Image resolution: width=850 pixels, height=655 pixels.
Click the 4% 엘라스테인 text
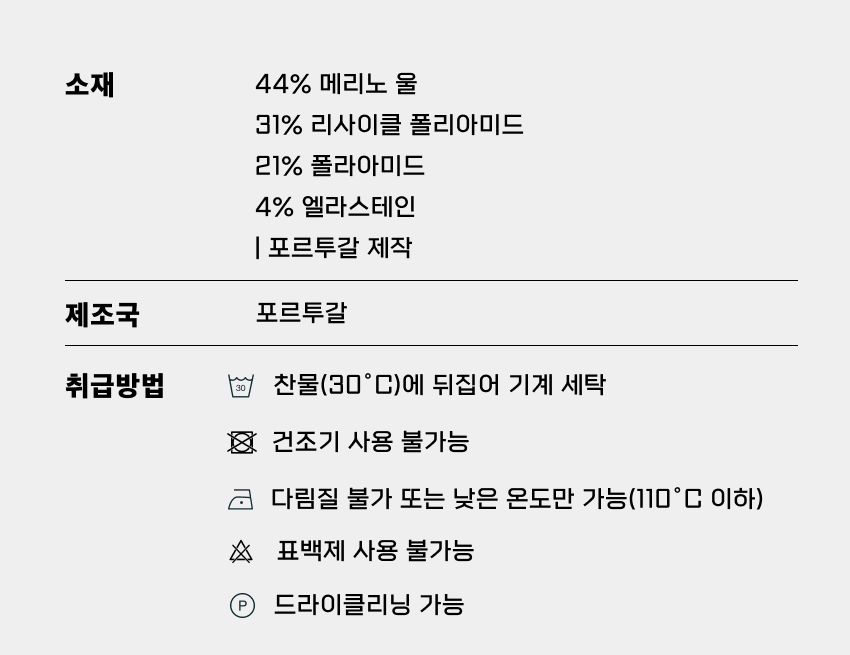point(335,207)
